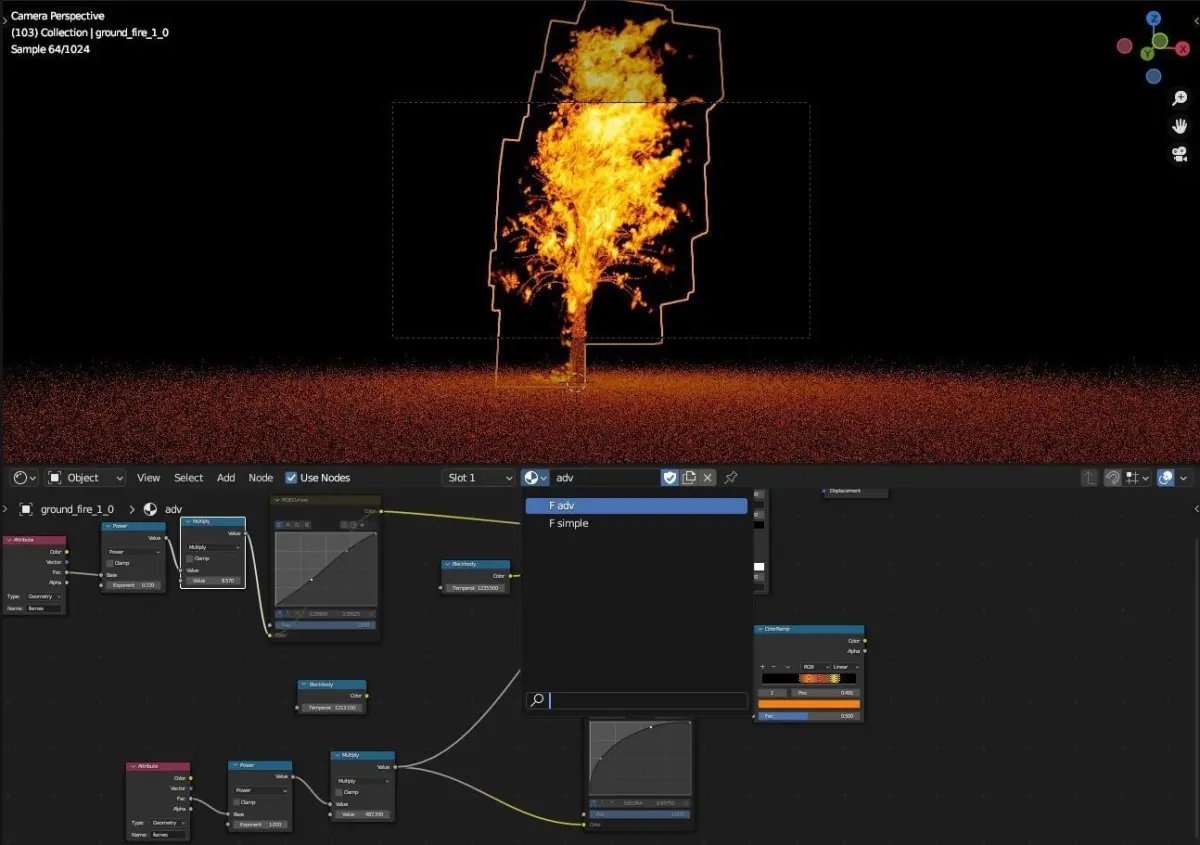Viewport: 1200px width, 845px height.
Task: Open the overlays dropdown arrow
Action: (1184, 478)
